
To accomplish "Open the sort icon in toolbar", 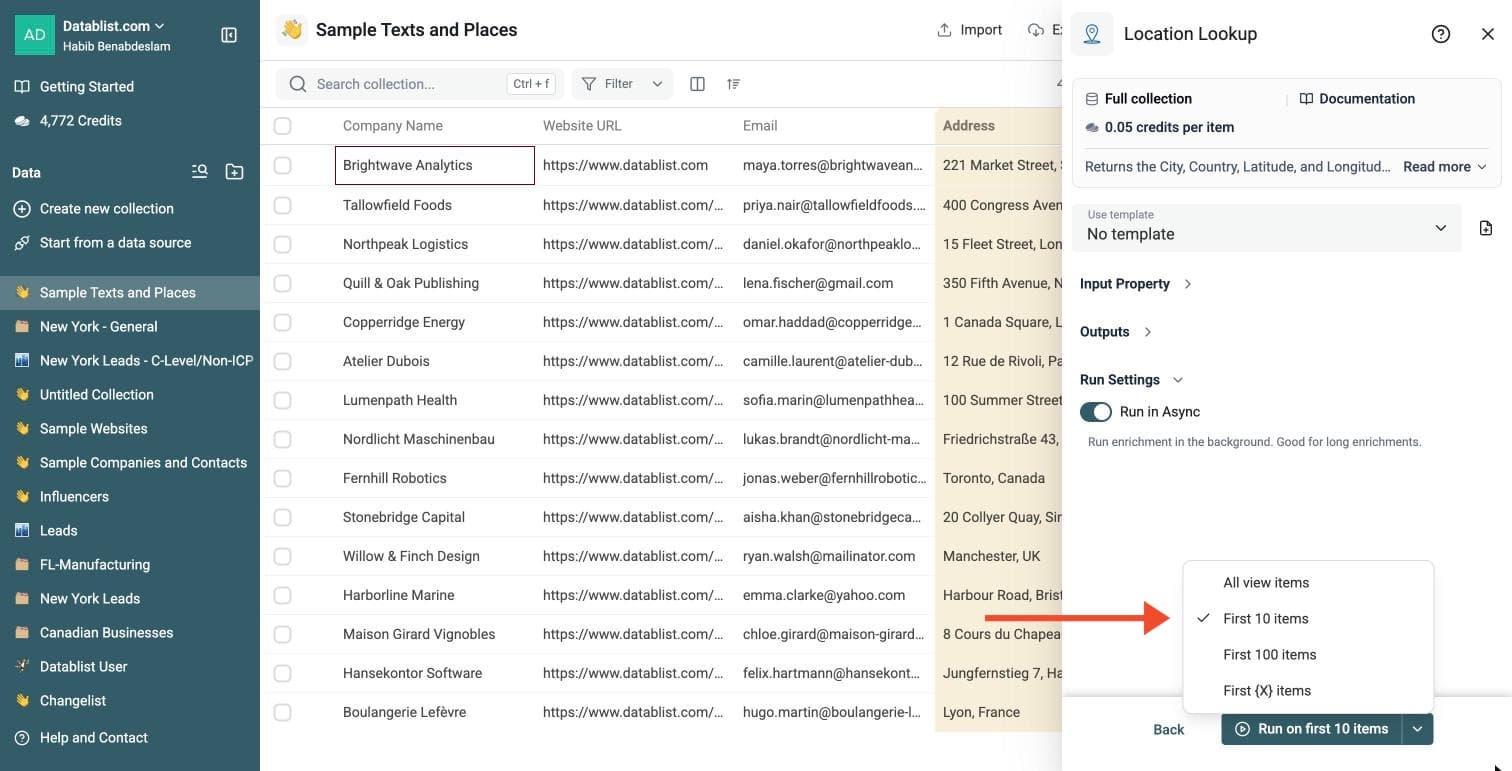I will (734, 84).
